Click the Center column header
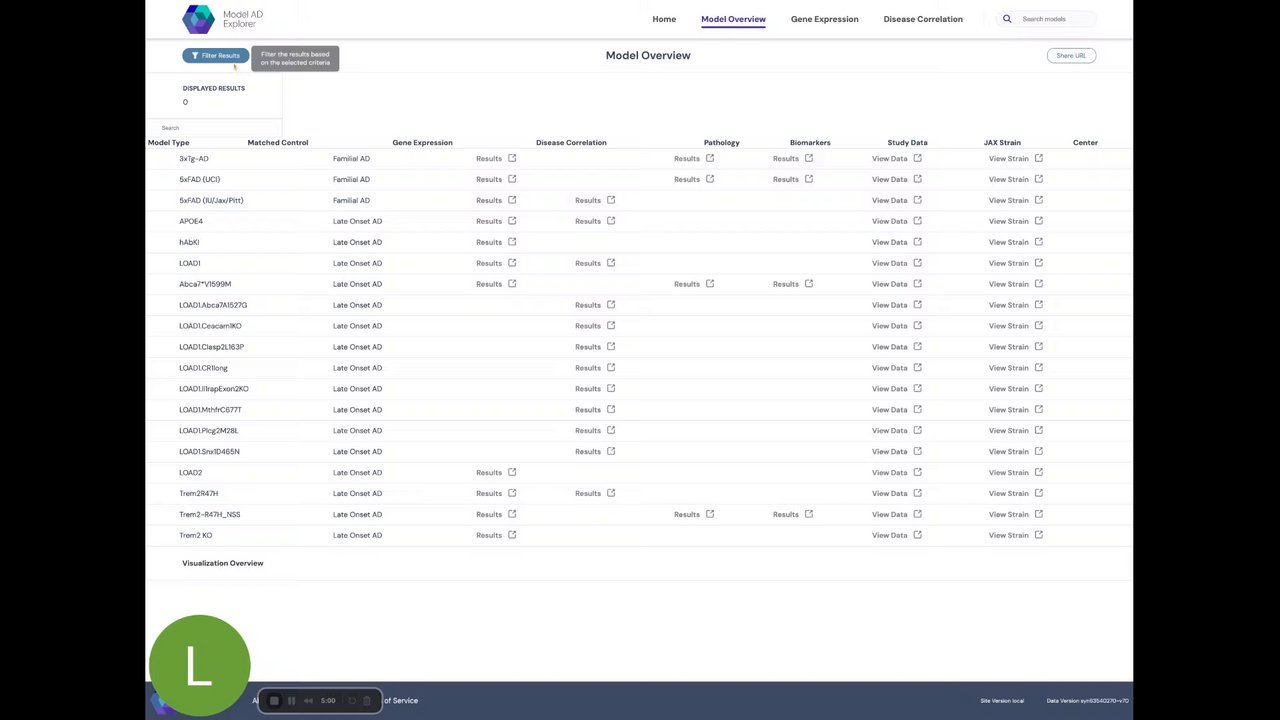This screenshot has height=720, width=1280. coord(1085,143)
